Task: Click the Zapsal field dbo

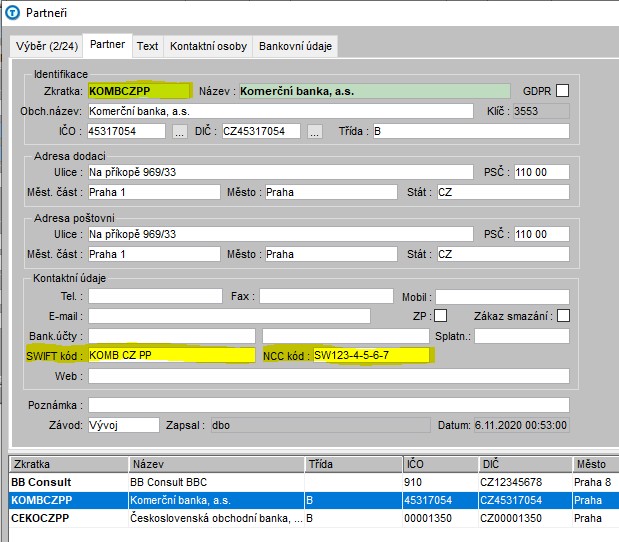Action: pyautogui.click(x=321, y=425)
